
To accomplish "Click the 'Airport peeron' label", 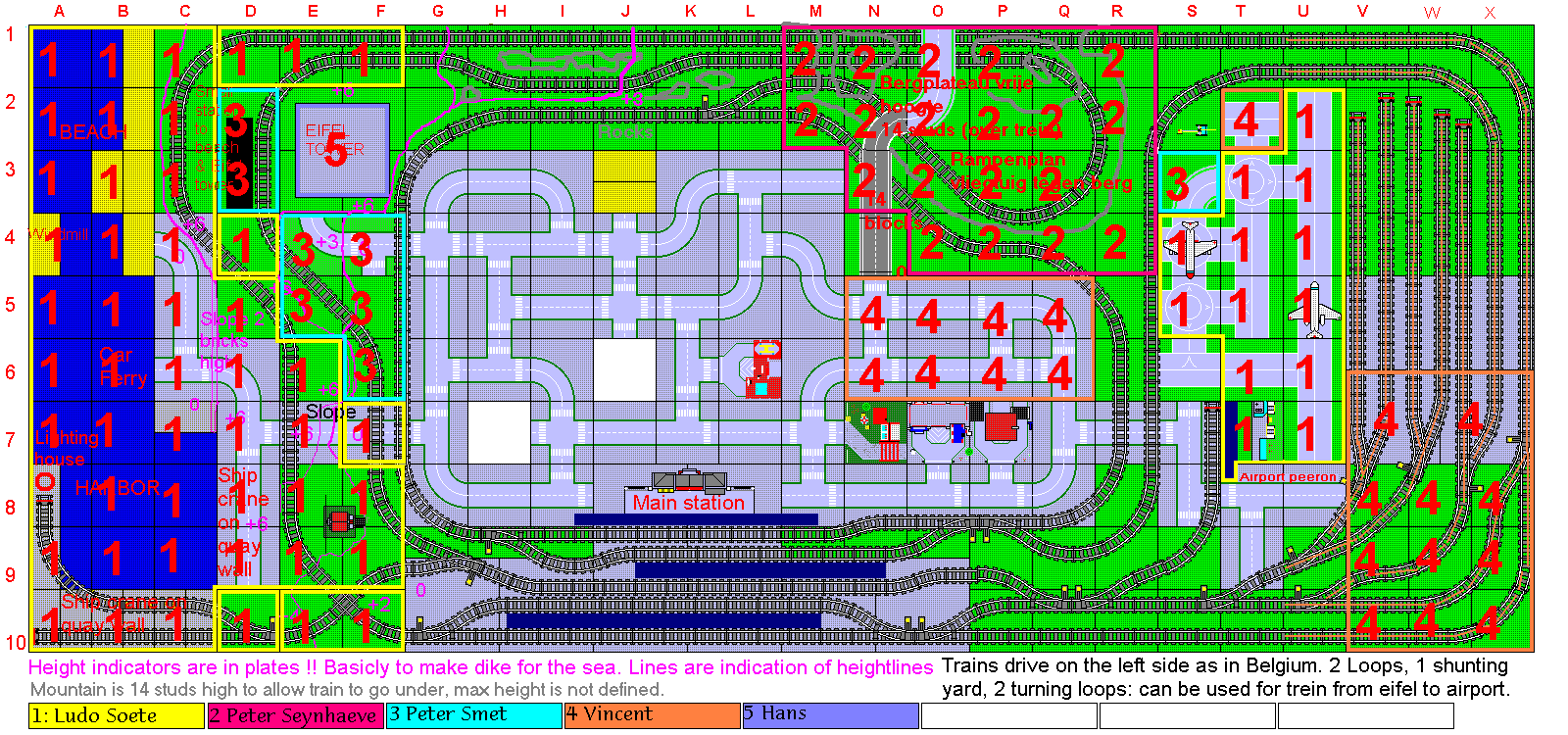I will click(x=1289, y=477).
